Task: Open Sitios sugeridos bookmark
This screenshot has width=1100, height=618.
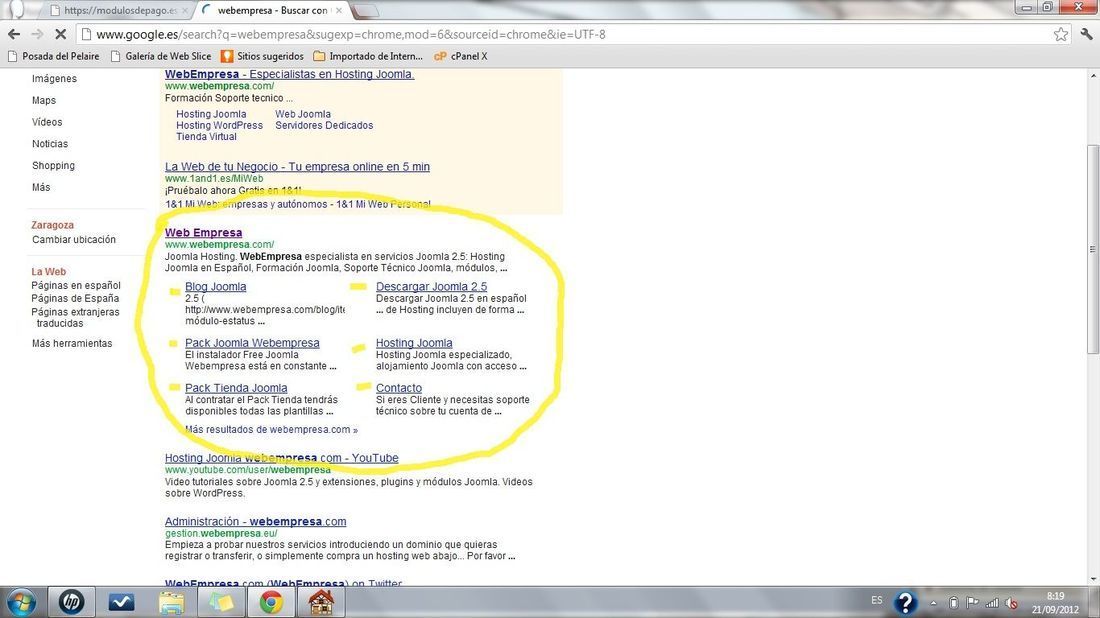Action: tap(262, 56)
